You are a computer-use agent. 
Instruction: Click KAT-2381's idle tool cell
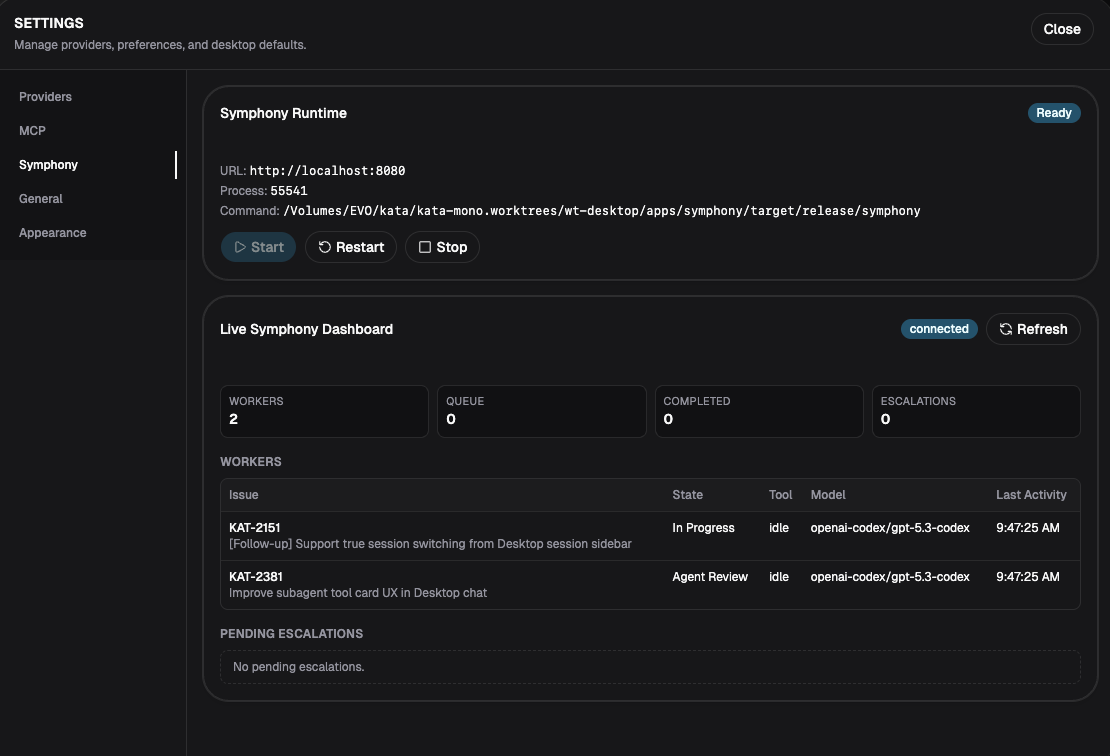[x=779, y=577]
